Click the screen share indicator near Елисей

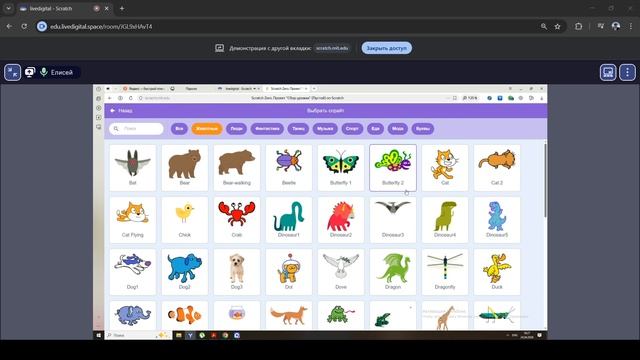[30, 72]
